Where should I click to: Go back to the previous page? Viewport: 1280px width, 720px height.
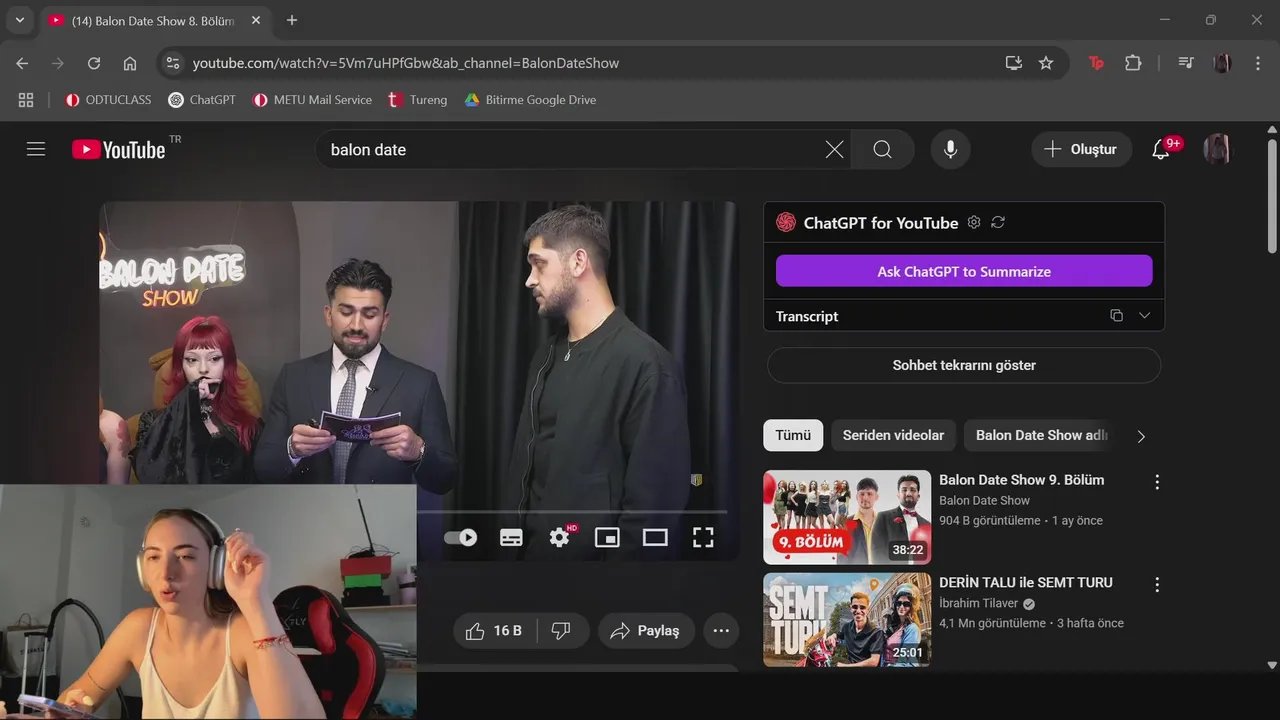tap(22, 63)
